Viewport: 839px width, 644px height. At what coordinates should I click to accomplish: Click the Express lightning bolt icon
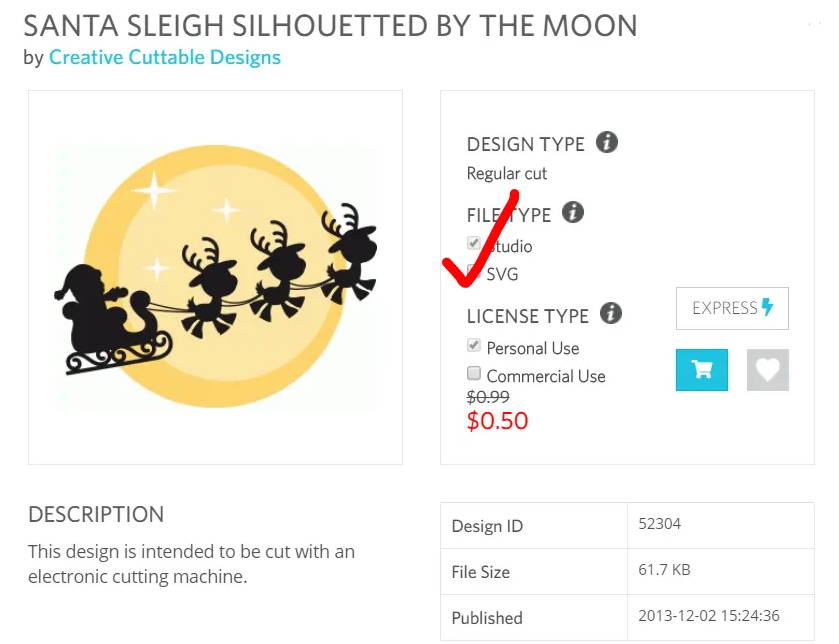(x=767, y=306)
